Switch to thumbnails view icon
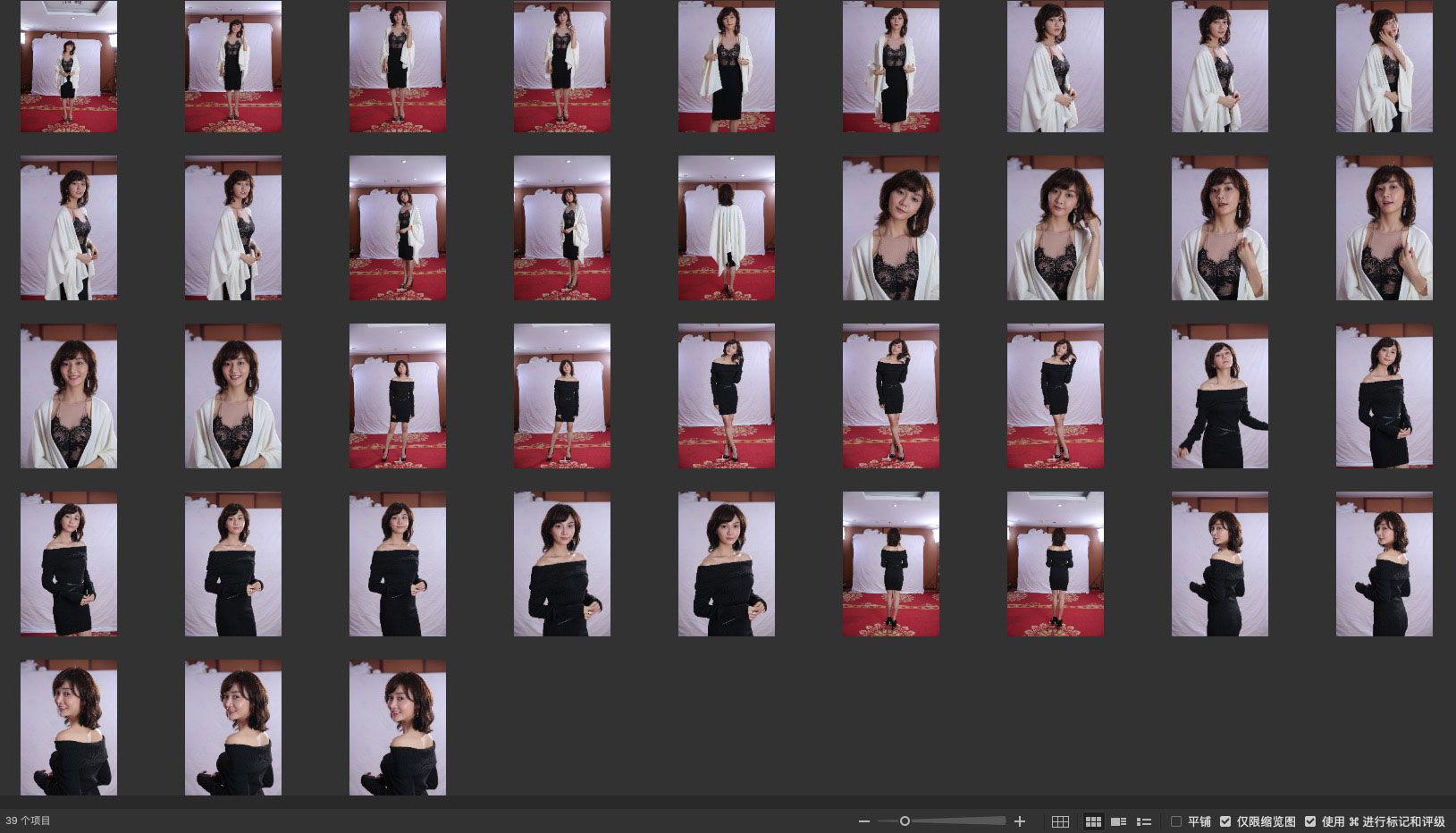This screenshot has width=1456, height=833. pos(1093,821)
